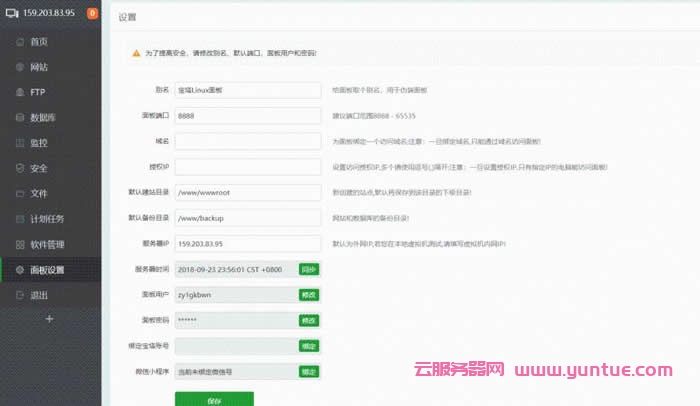700x406 pixels.
Task: Click the plus icon below 退出
Action: pyautogui.click(x=50, y=318)
